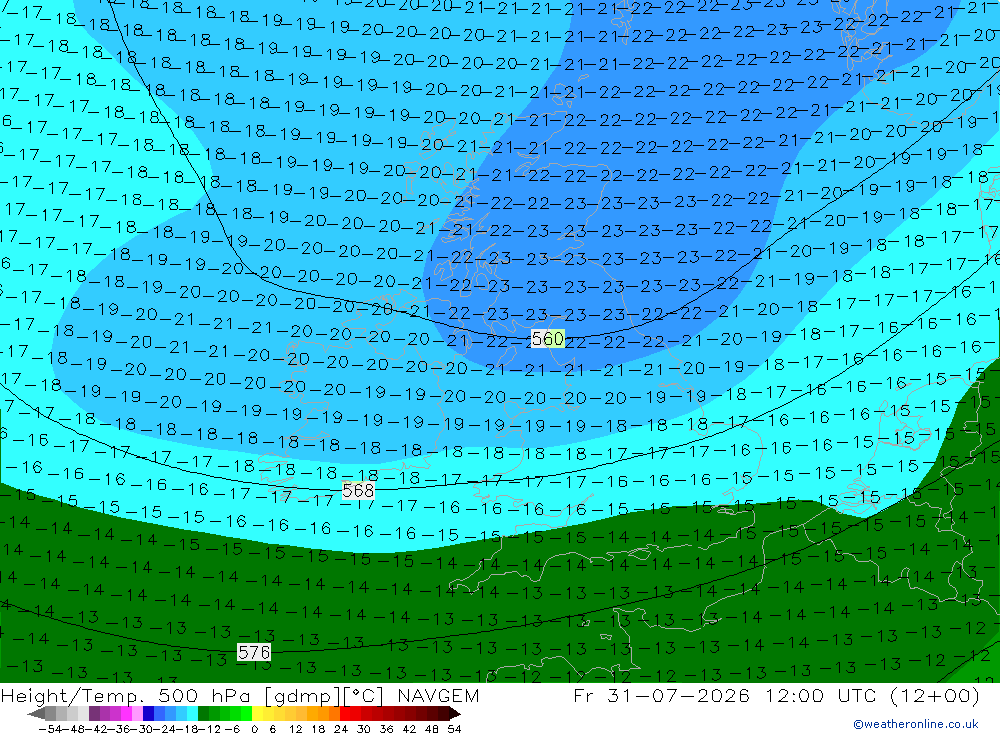Click the NAVGEM model name

pyautogui.click(x=438, y=695)
